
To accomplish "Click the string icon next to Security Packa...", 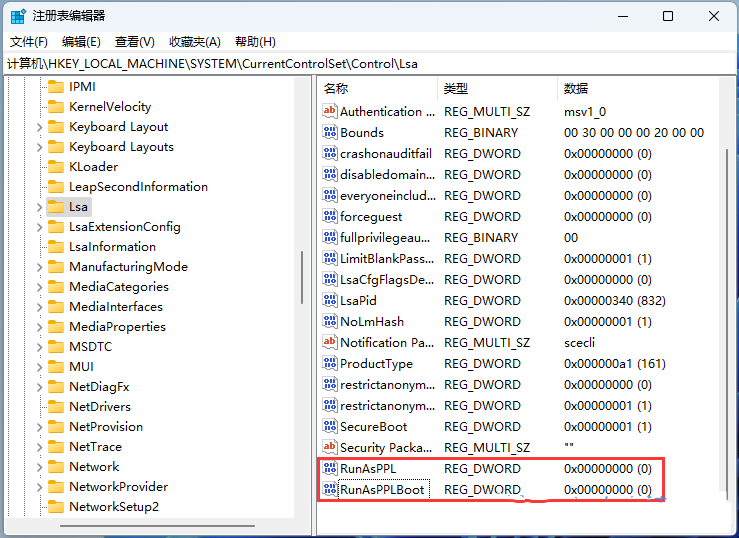I will coord(329,447).
